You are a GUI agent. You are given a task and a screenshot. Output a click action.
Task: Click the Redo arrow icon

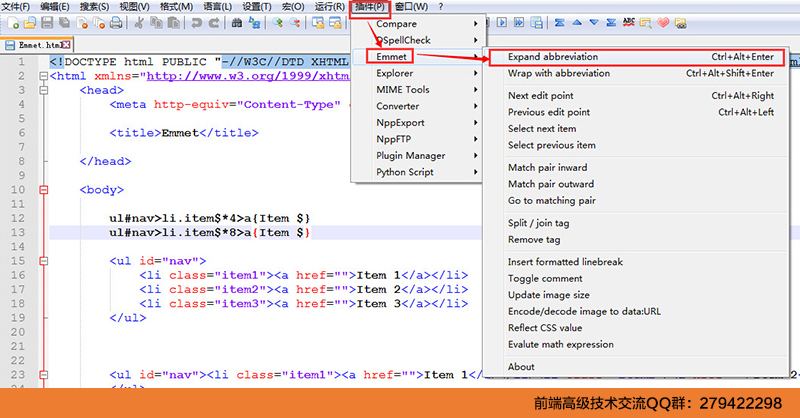214,23
